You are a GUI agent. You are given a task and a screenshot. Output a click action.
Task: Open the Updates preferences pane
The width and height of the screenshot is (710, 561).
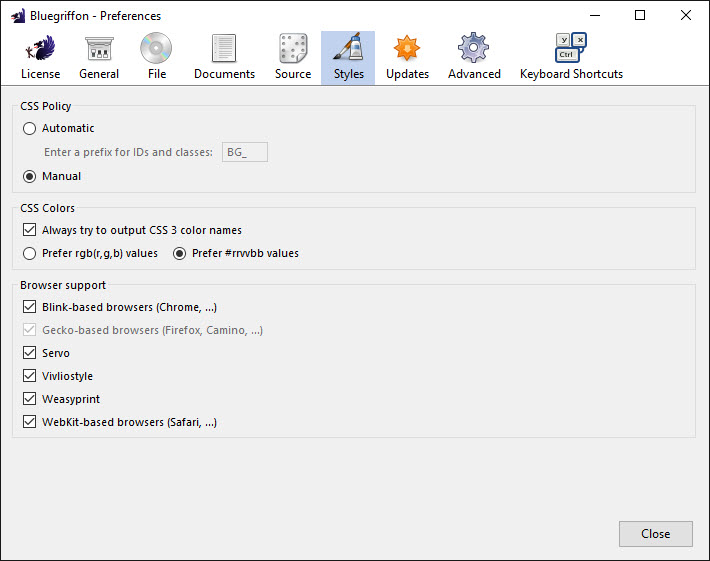click(x=407, y=58)
